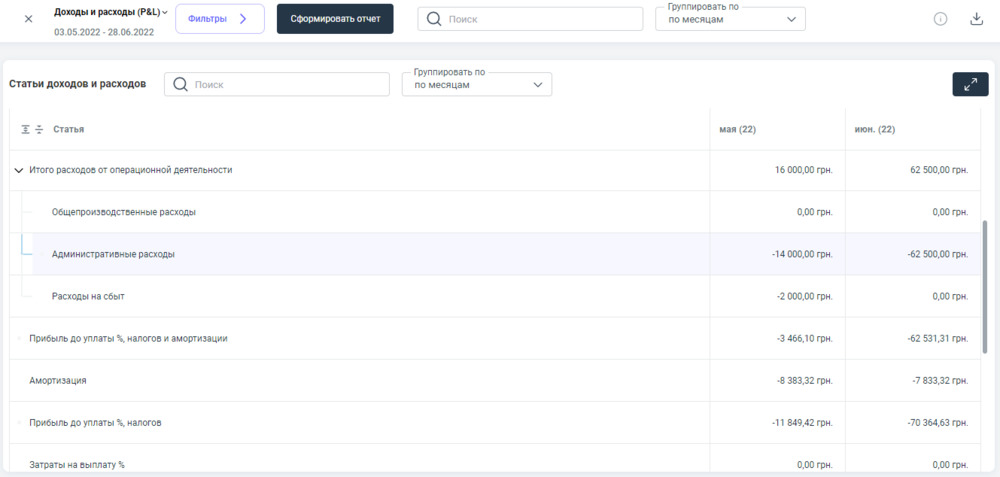Click the collapse all rows icon
This screenshot has height=477, width=1000.
[x=39, y=130]
